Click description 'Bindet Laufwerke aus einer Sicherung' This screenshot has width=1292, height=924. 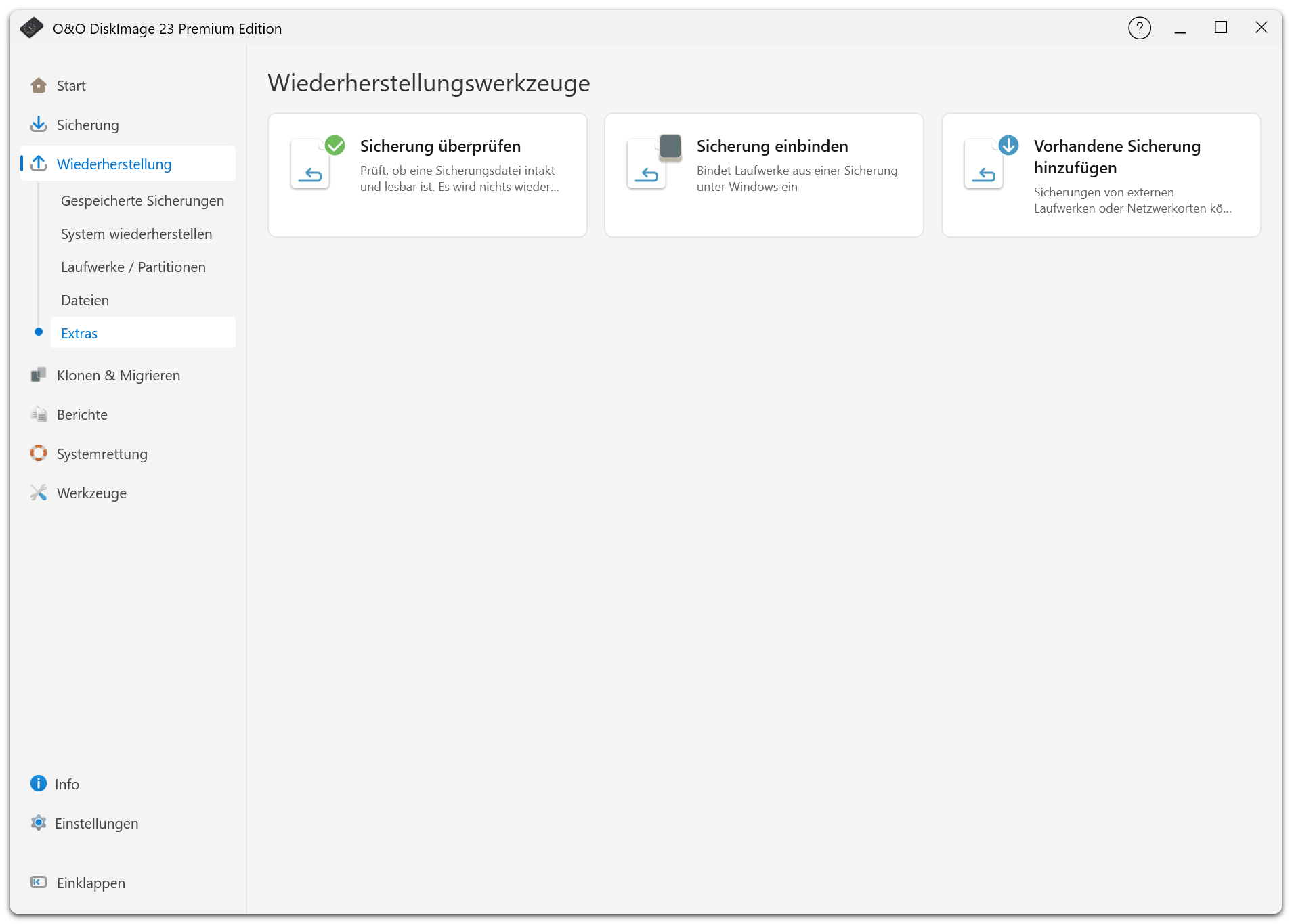click(x=797, y=171)
